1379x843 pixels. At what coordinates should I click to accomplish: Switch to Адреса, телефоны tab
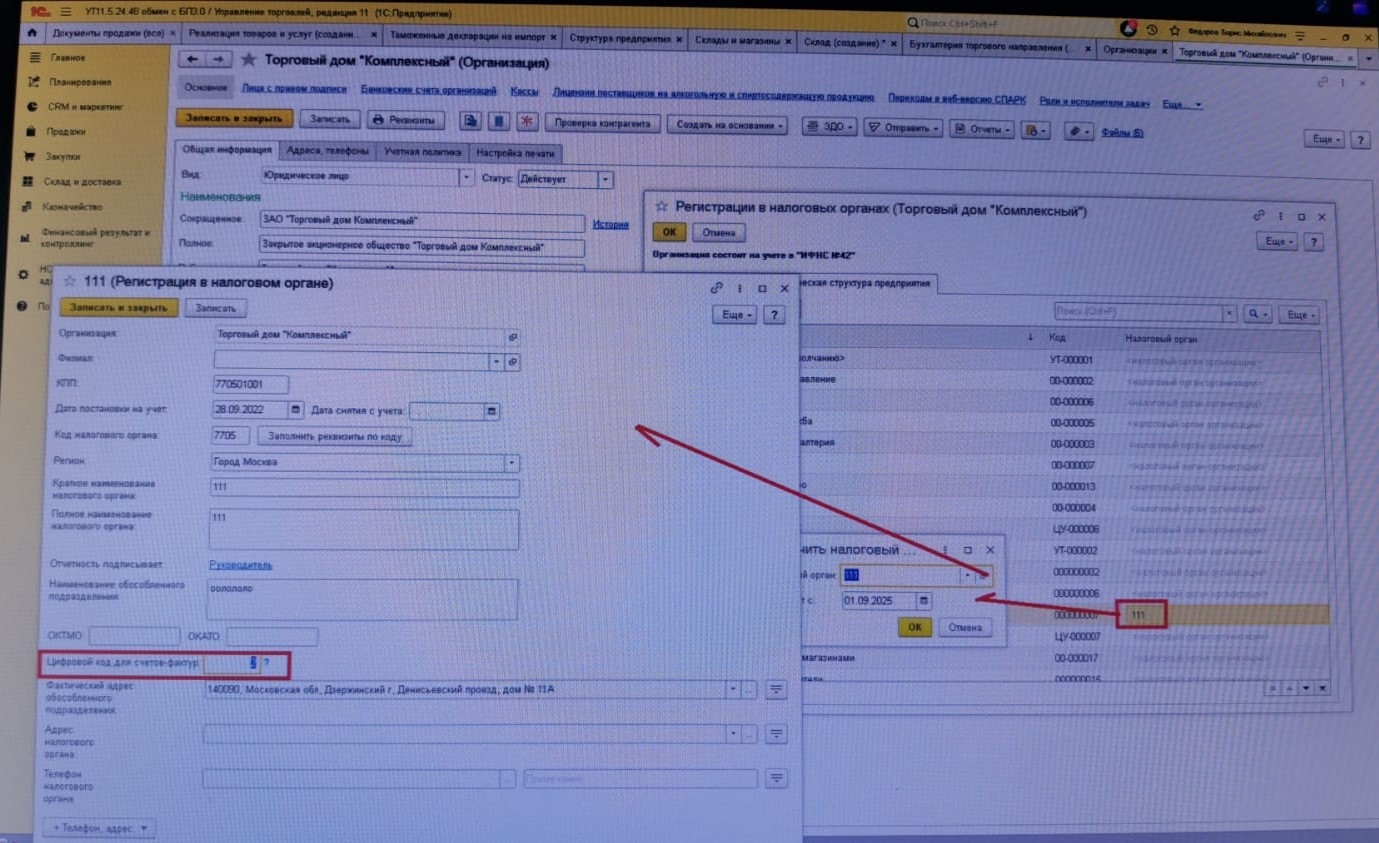(327, 152)
